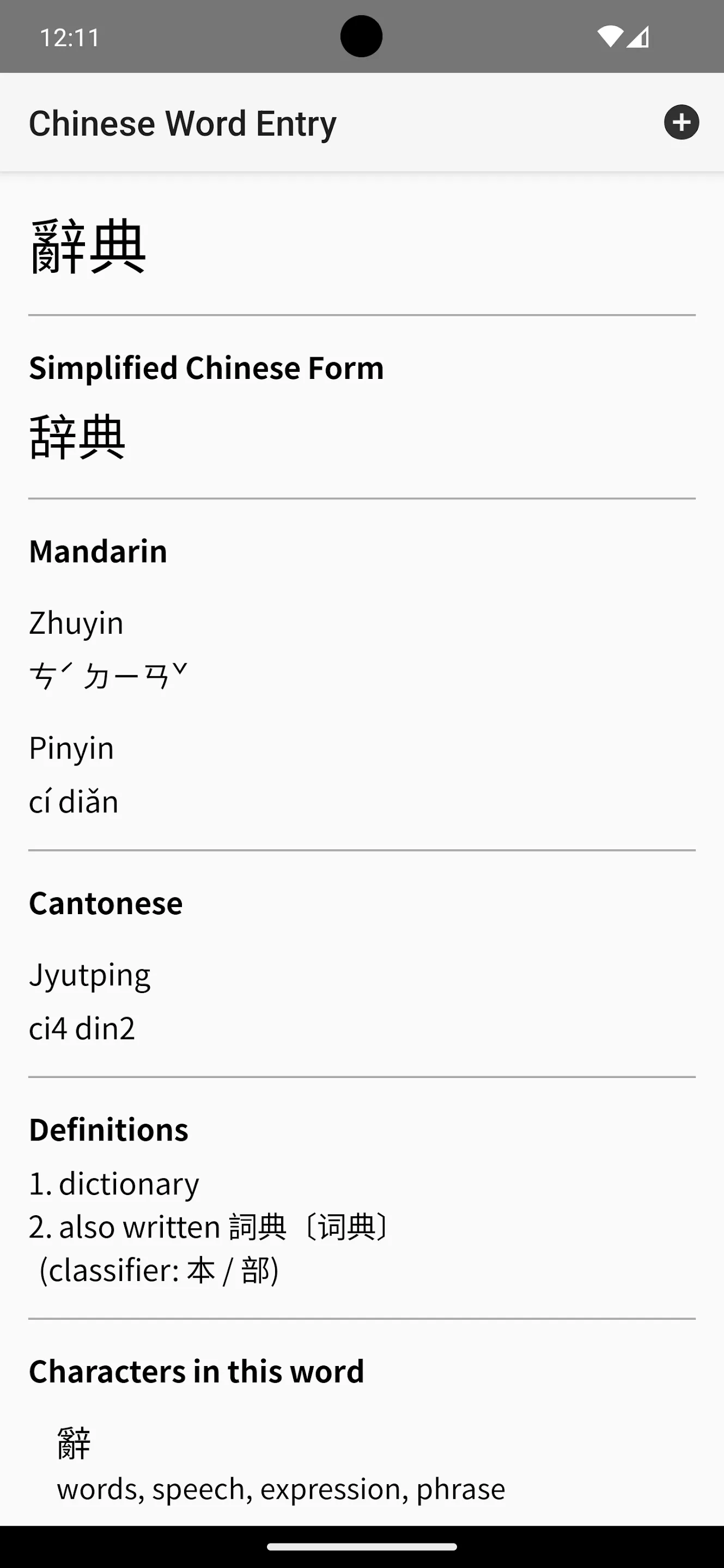The height and width of the screenshot is (1568, 724).
Task: Tap the Cantonese section heading
Action: click(x=106, y=903)
